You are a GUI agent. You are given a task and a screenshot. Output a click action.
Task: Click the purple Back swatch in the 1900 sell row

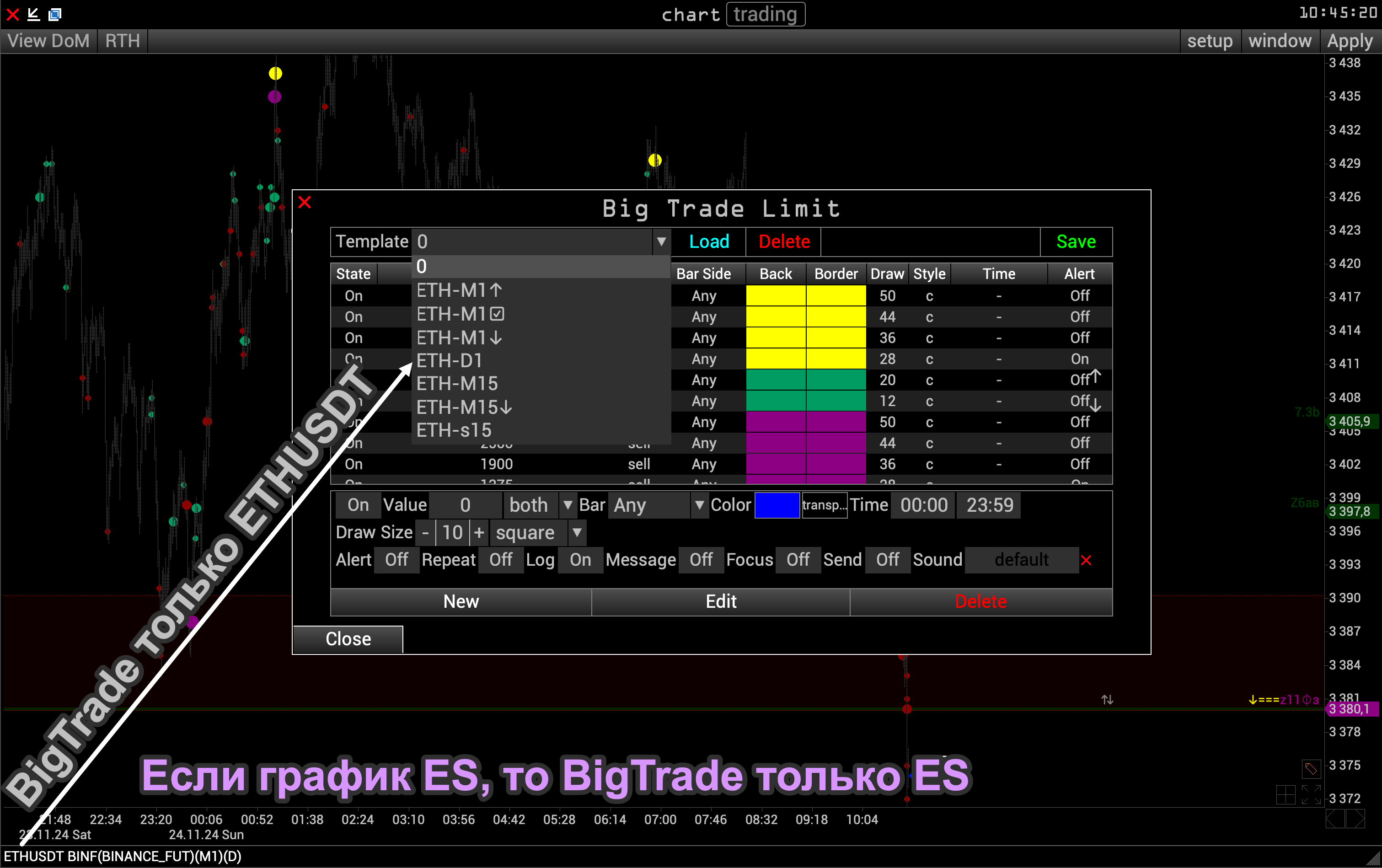coord(776,464)
